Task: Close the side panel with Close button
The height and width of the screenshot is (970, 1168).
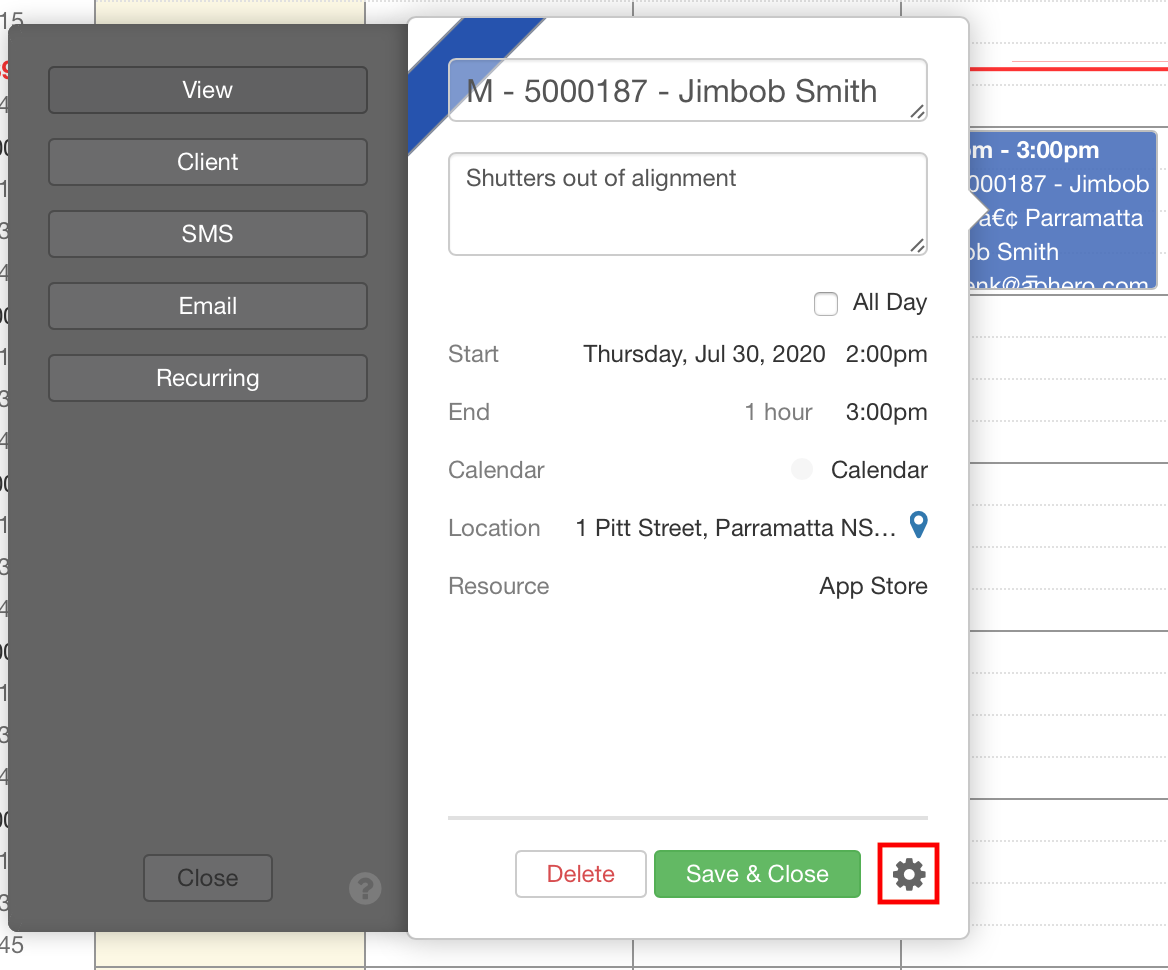Action: (208, 878)
